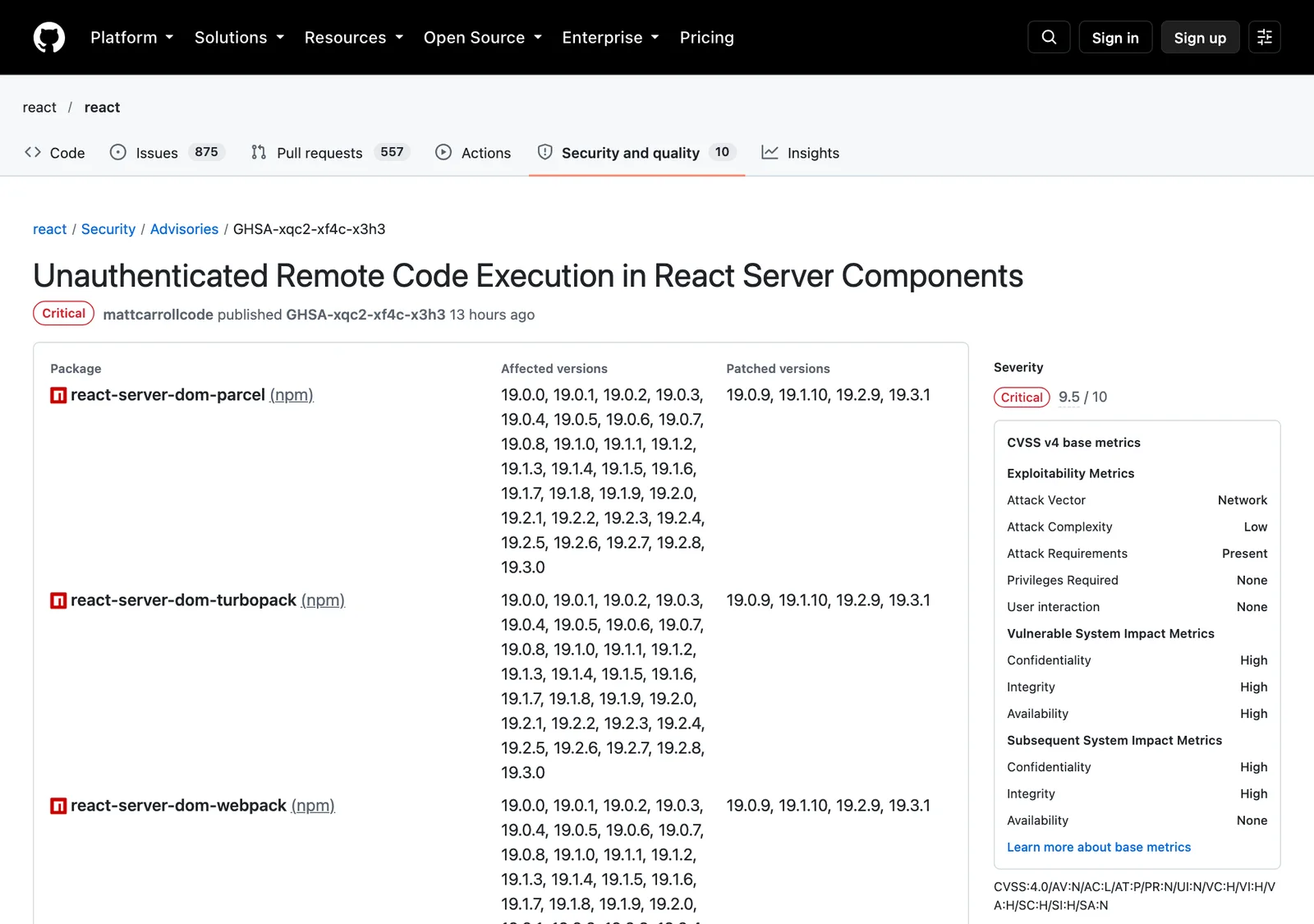Open Learn more about base metrics
This screenshot has width=1314, height=924.
tap(1099, 847)
